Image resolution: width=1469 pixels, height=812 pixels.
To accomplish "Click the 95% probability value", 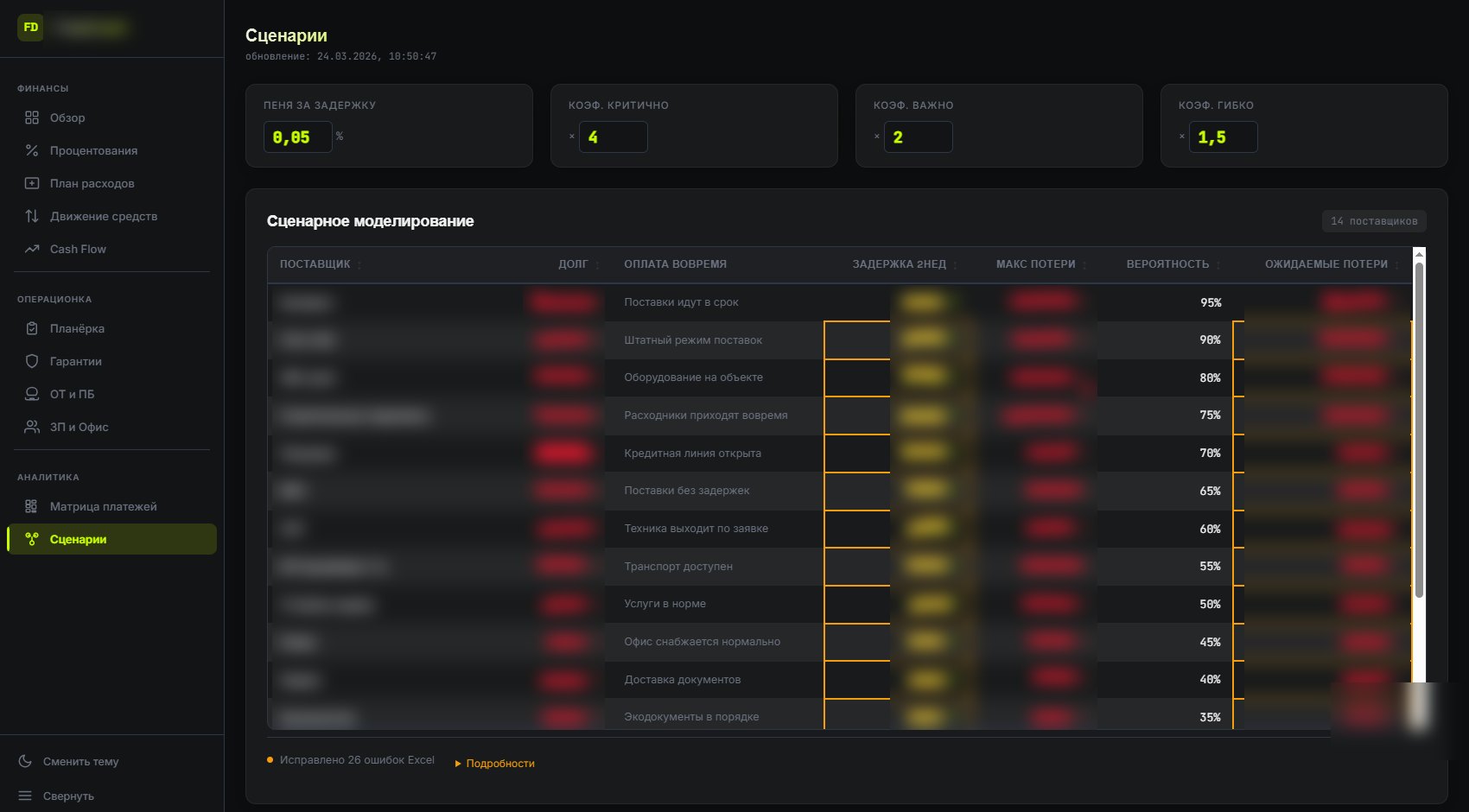I will 1211,302.
